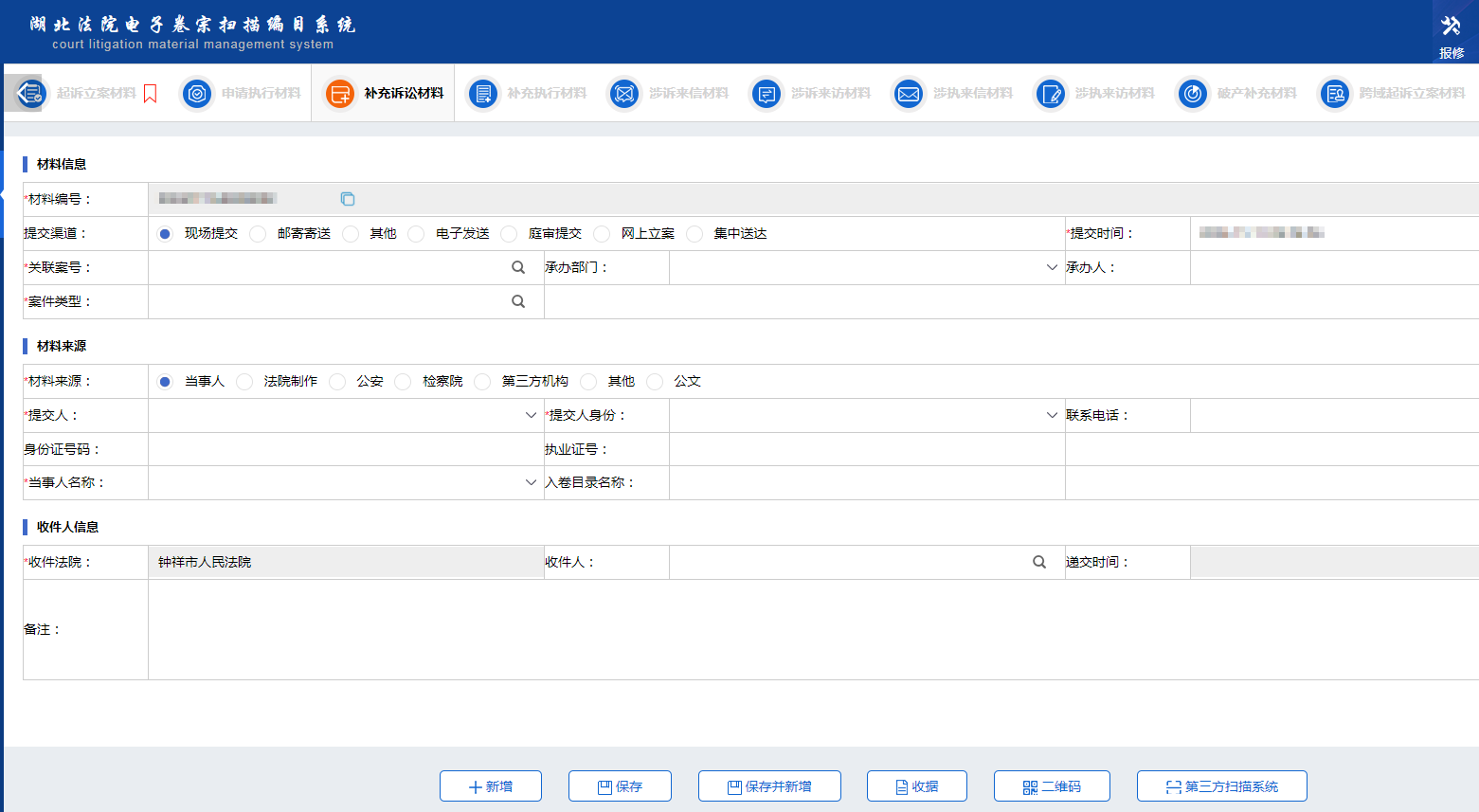Image resolution: width=1479 pixels, height=812 pixels.
Task: Click the search icon in 案件类型 field
Action: click(x=518, y=301)
